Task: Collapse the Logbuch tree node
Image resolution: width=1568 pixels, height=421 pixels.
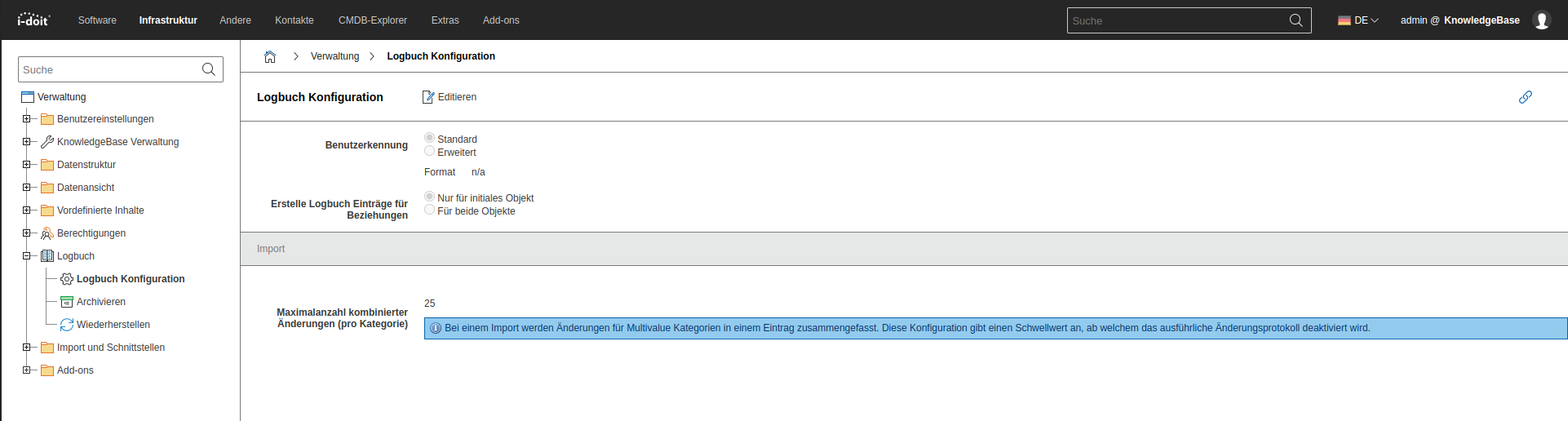Action: point(26,256)
